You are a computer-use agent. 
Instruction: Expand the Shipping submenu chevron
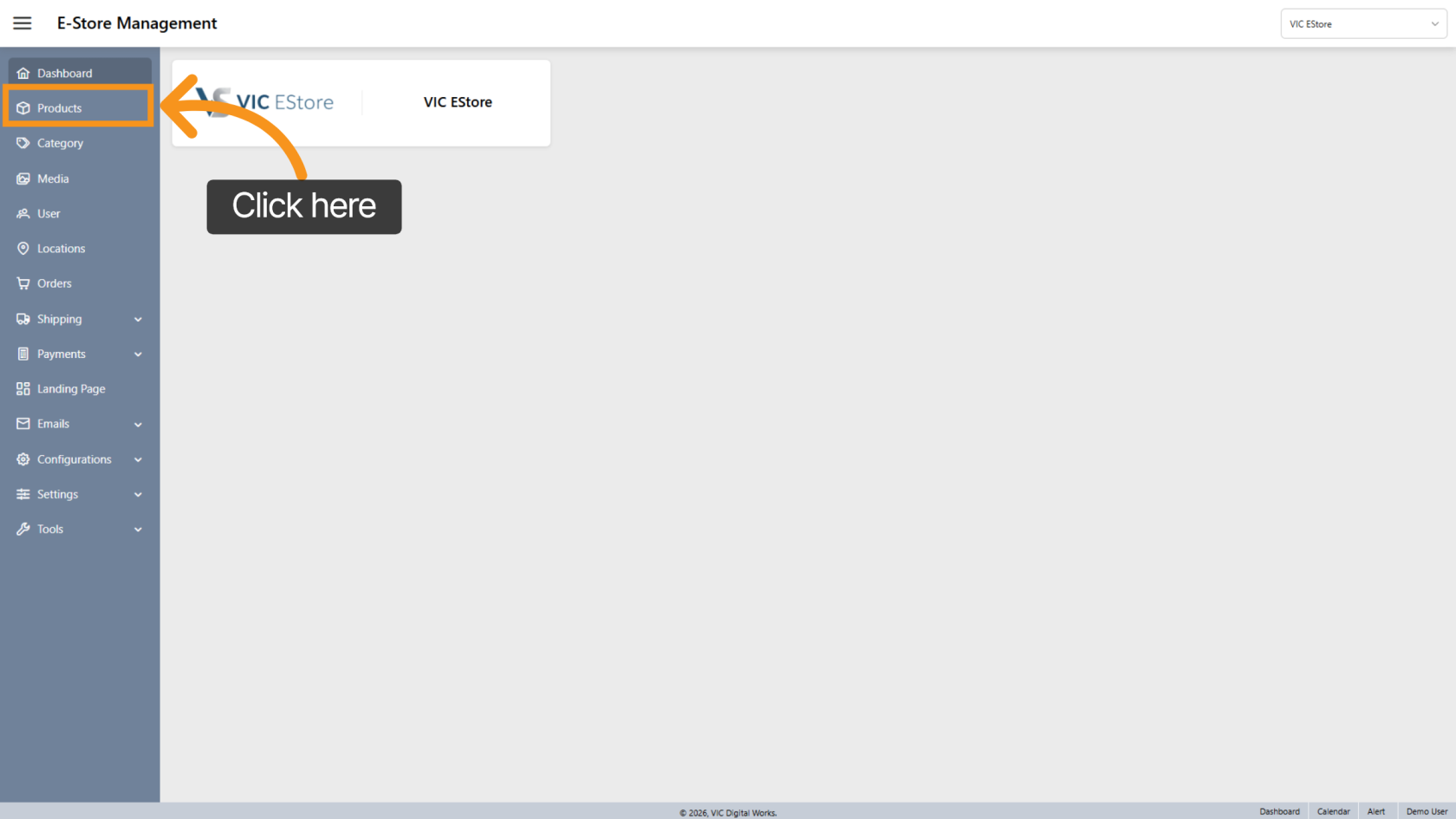click(138, 320)
